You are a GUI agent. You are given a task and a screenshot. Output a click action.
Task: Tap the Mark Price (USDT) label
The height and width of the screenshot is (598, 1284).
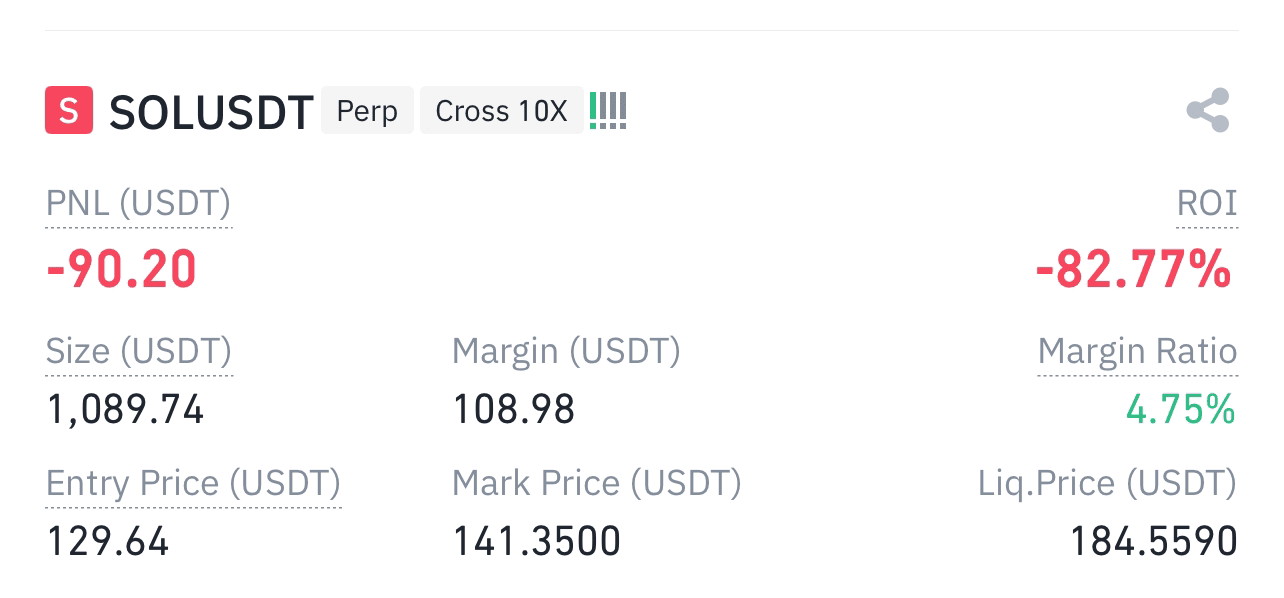(x=597, y=484)
